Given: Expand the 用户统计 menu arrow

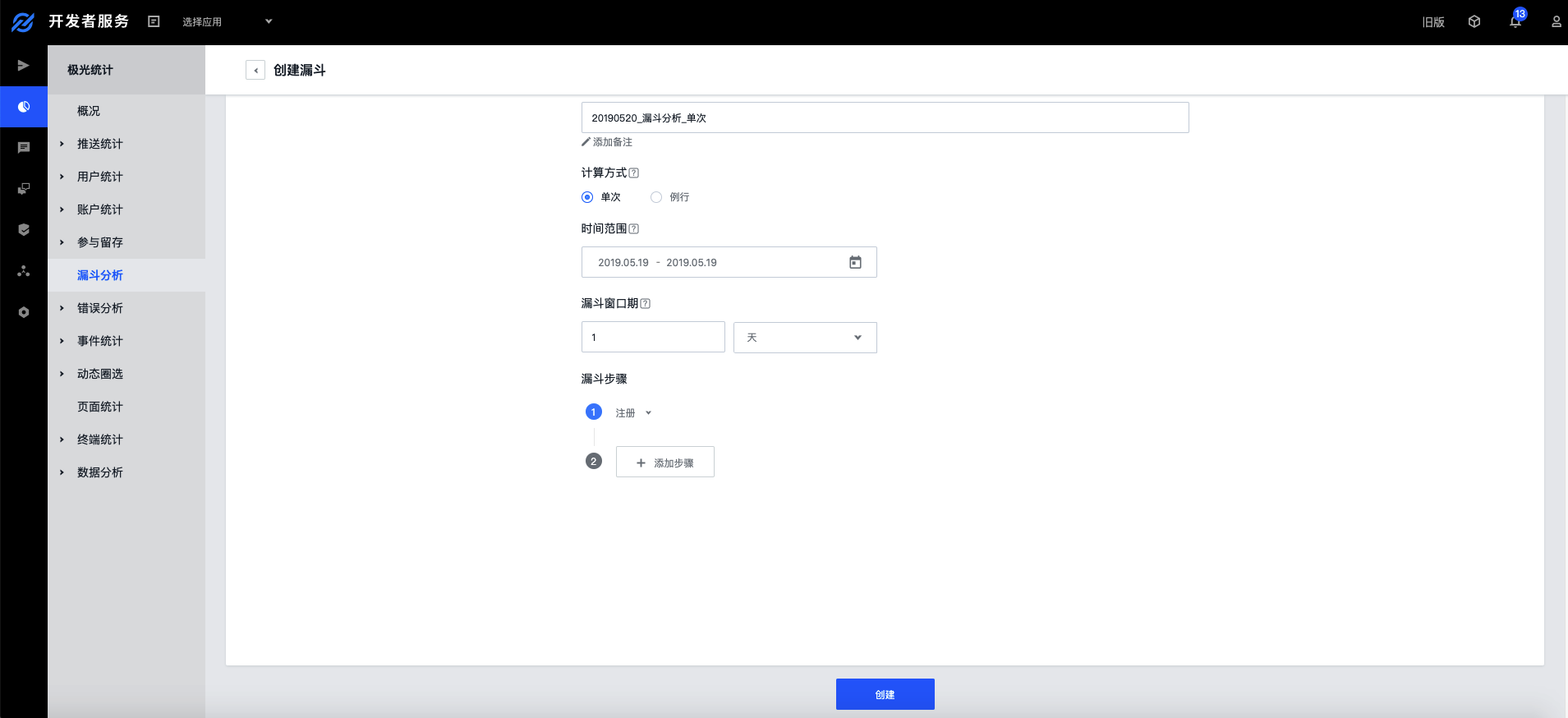Looking at the screenshot, I should [62, 177].
